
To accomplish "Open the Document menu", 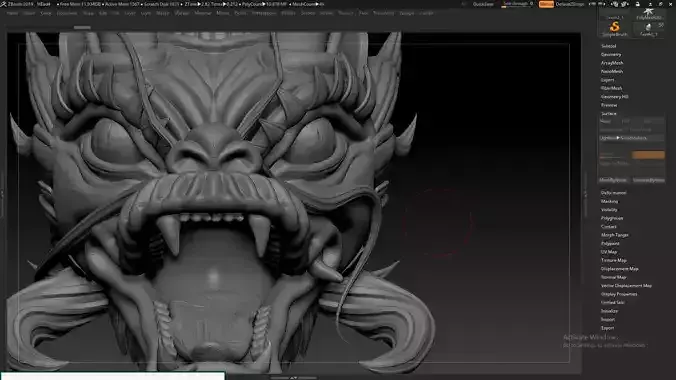I will tap(67, 13).
